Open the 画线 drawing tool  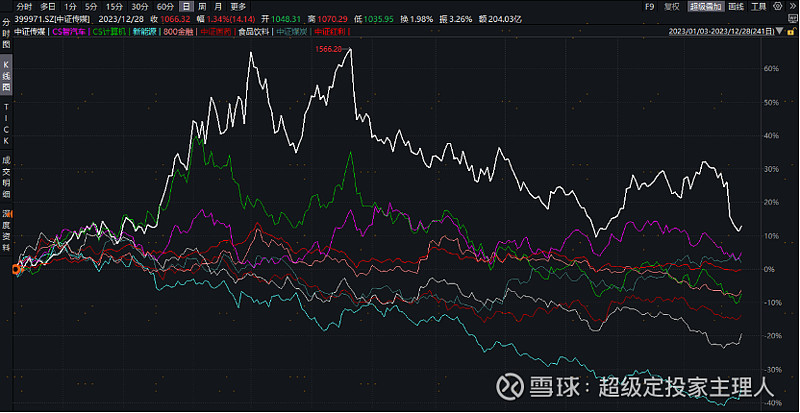(x=736, y=7)
